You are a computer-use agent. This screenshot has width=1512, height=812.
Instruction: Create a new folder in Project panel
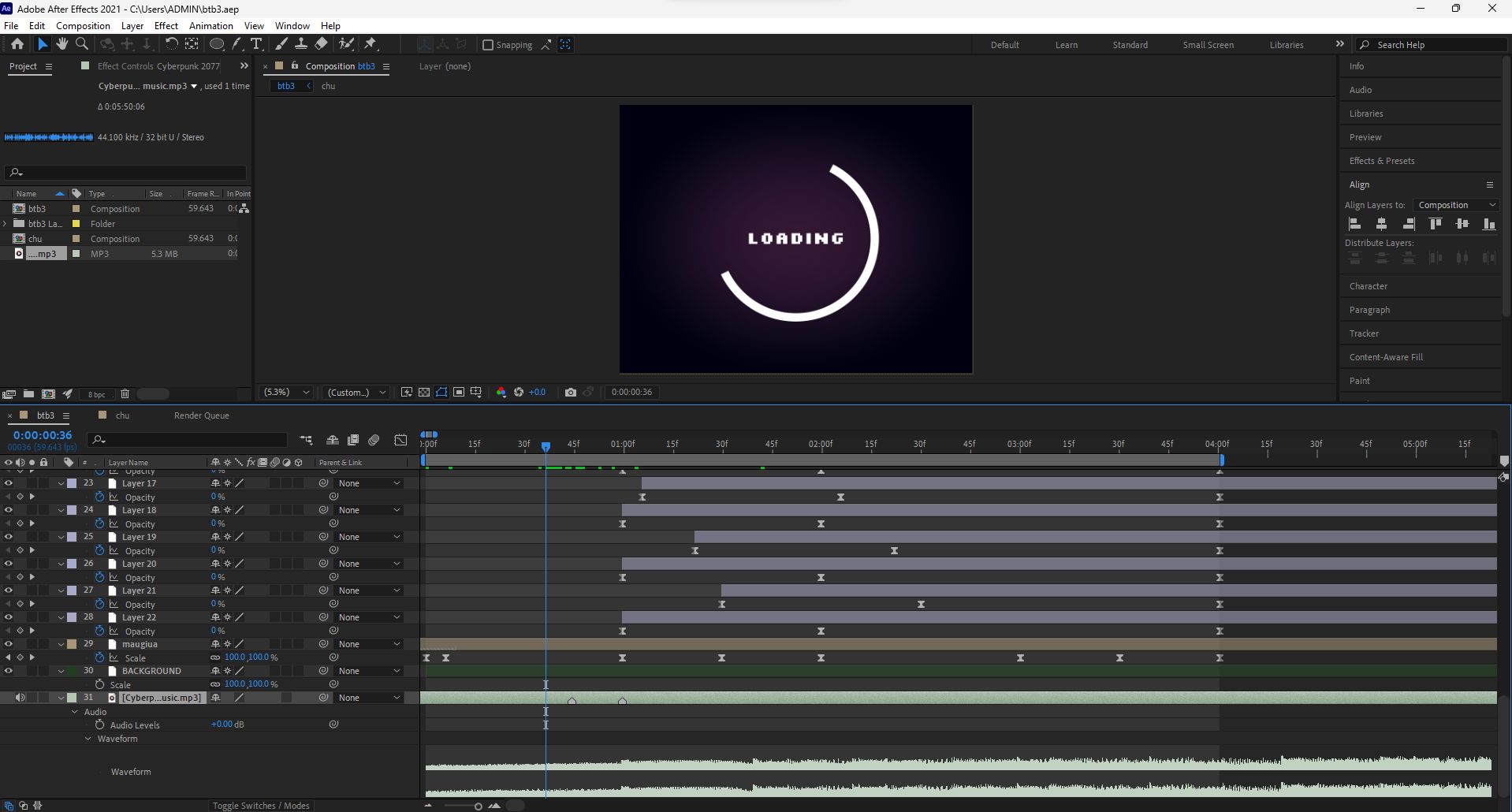28,394
